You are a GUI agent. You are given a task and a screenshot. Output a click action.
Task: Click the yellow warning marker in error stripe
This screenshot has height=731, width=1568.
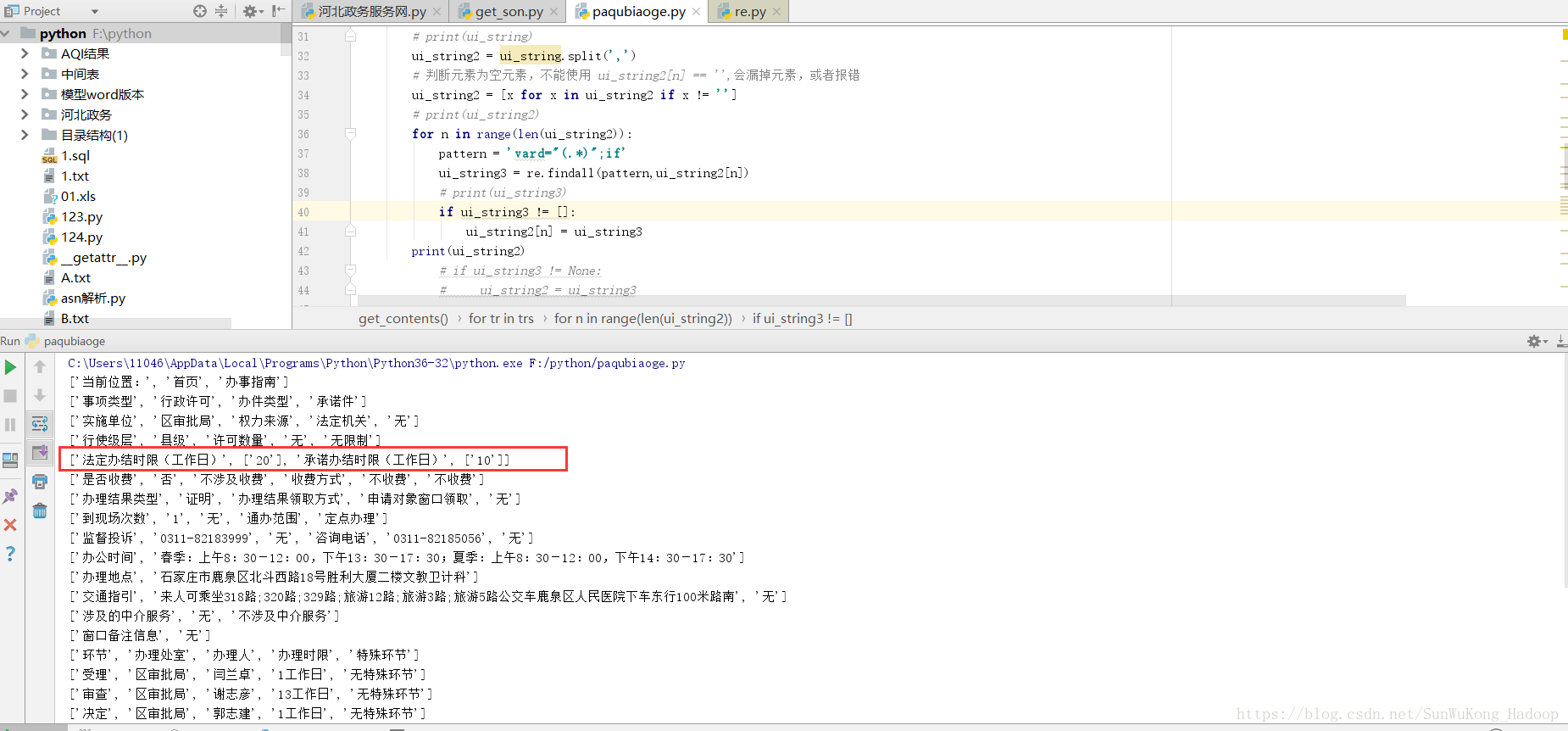point(1564,34)
